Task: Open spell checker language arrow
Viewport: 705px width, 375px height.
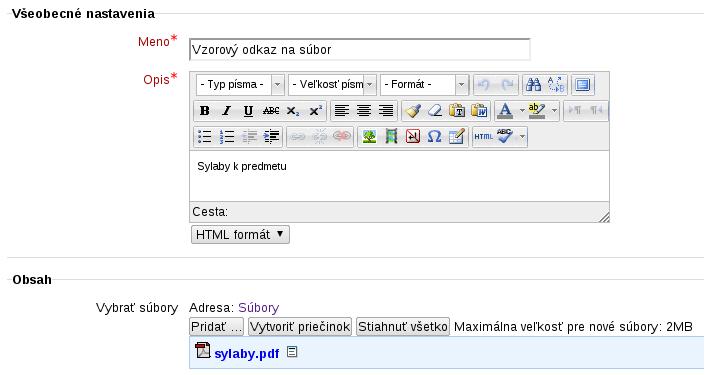Action: (522, 137)
